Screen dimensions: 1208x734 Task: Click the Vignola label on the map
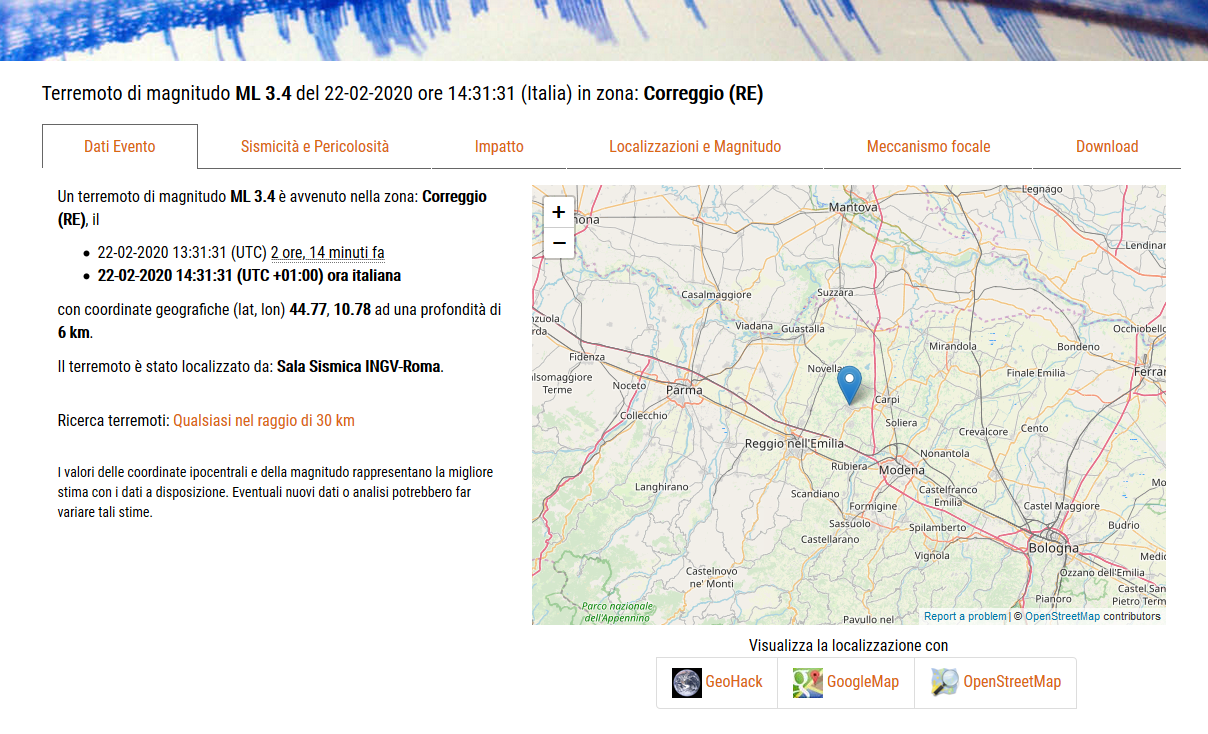point(932,556)
